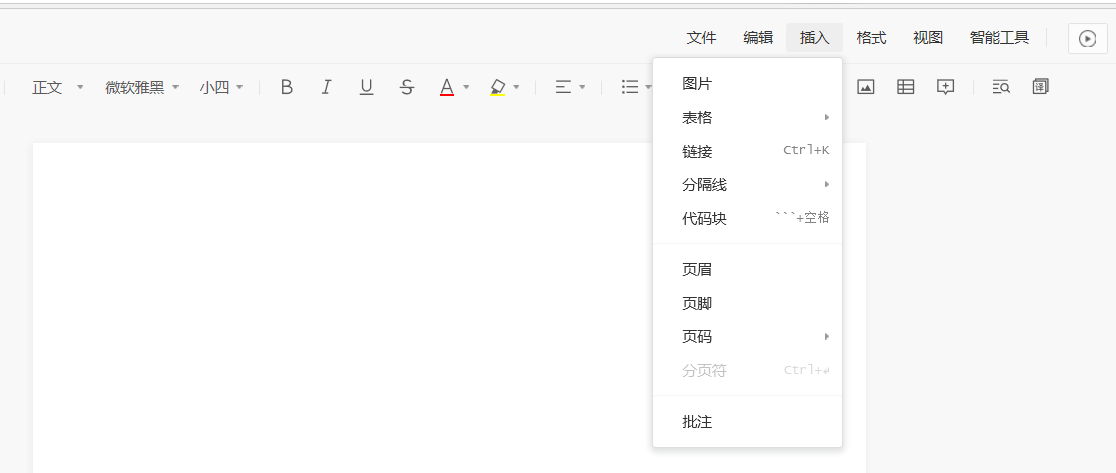Select 图片 from insert menu
Image resolution: width=1116 pixels, height=473 pixels.
pyautogui.click(x=747, y=84)
